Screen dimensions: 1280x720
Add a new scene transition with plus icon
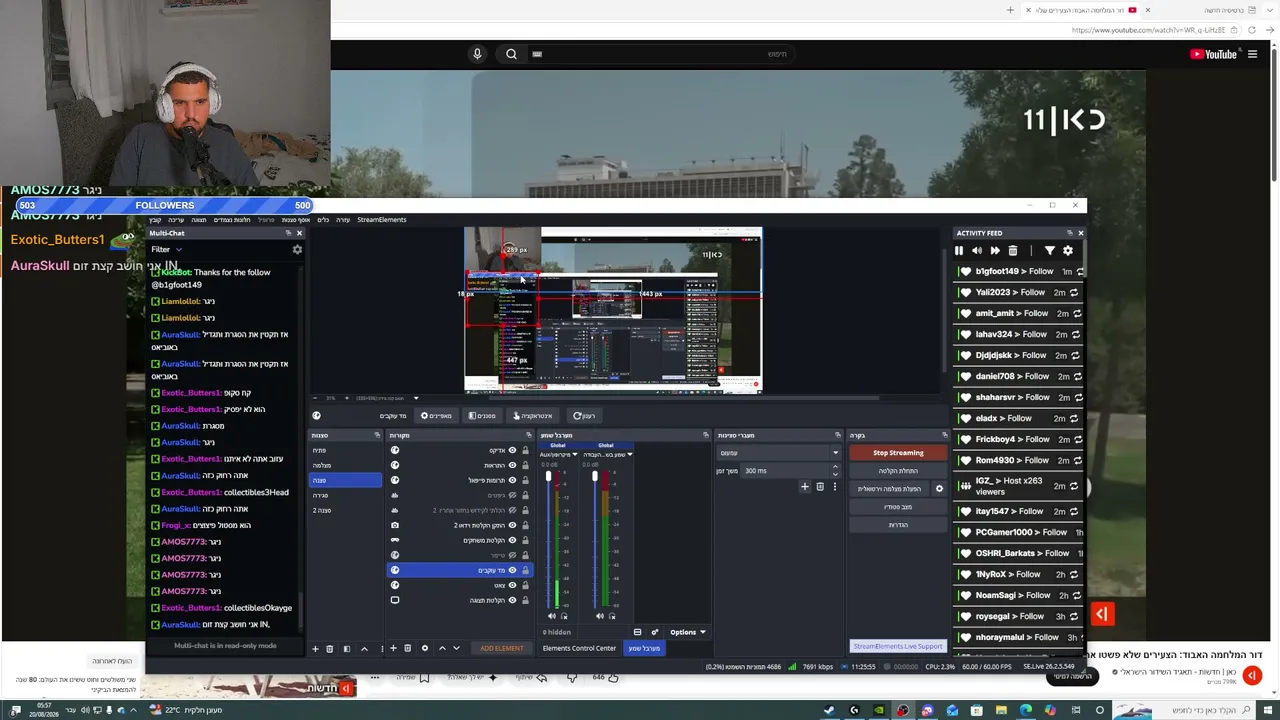pyautogui.click(x=805, y=487)
